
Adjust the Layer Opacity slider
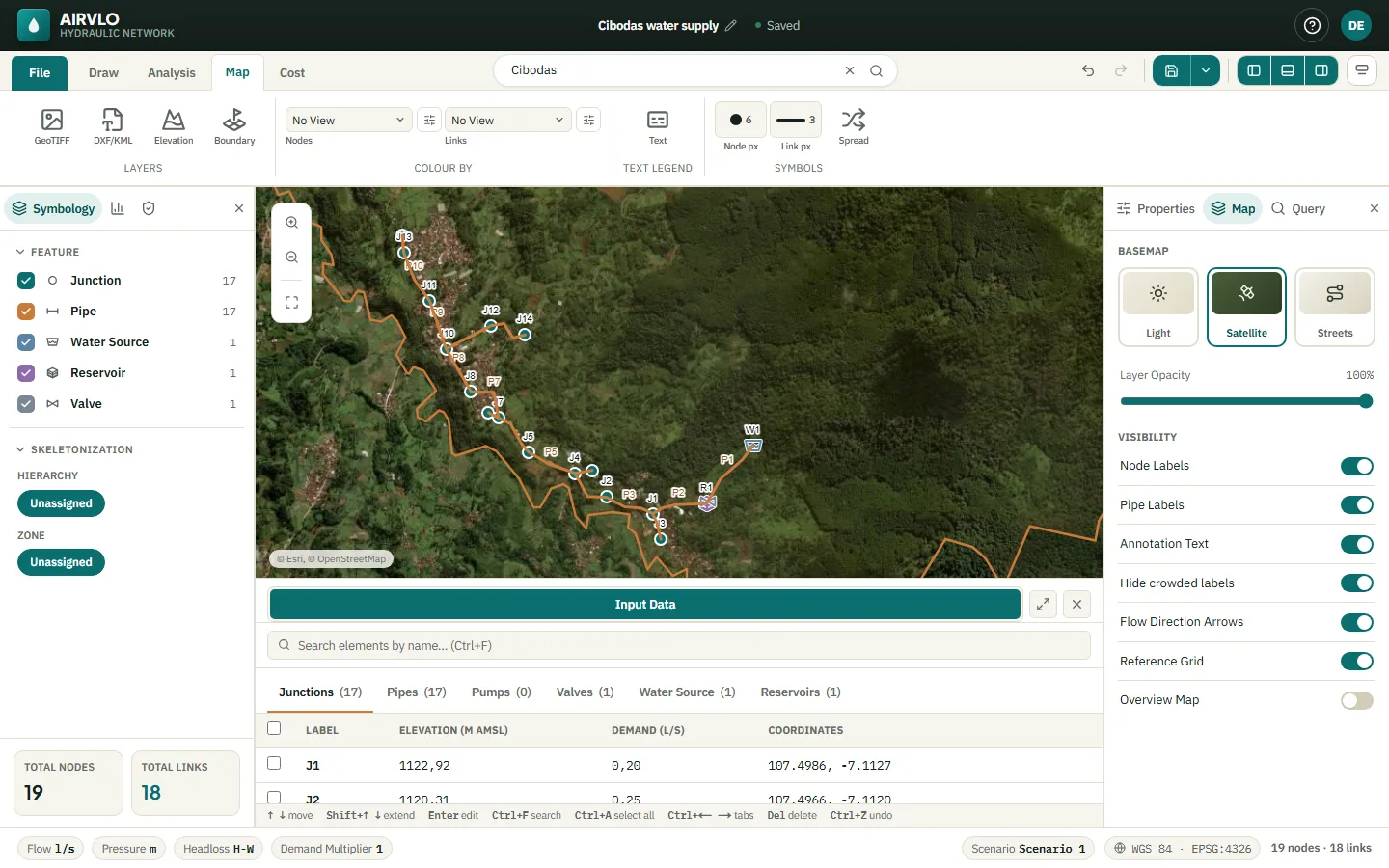pyautogui.click(x=1246, y=401)
